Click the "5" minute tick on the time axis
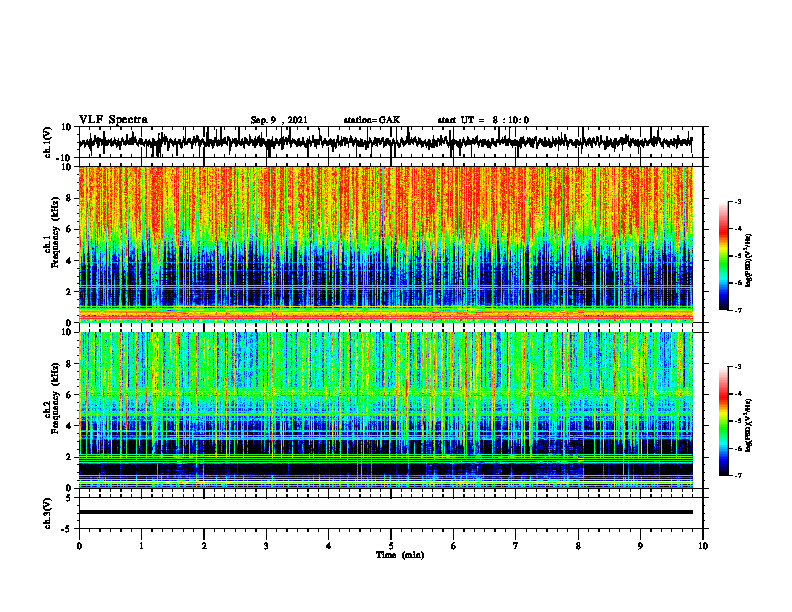The image size is (792, 612). pyautogui.click(x=391, y=546)
